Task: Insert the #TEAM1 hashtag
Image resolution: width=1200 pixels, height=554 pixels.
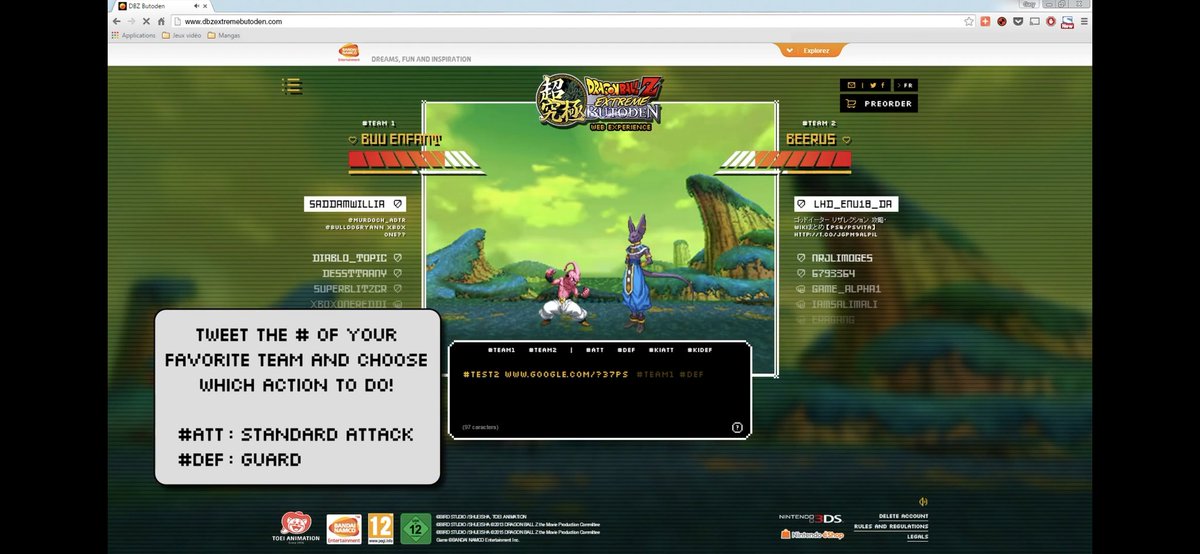Action: (501, 350)
